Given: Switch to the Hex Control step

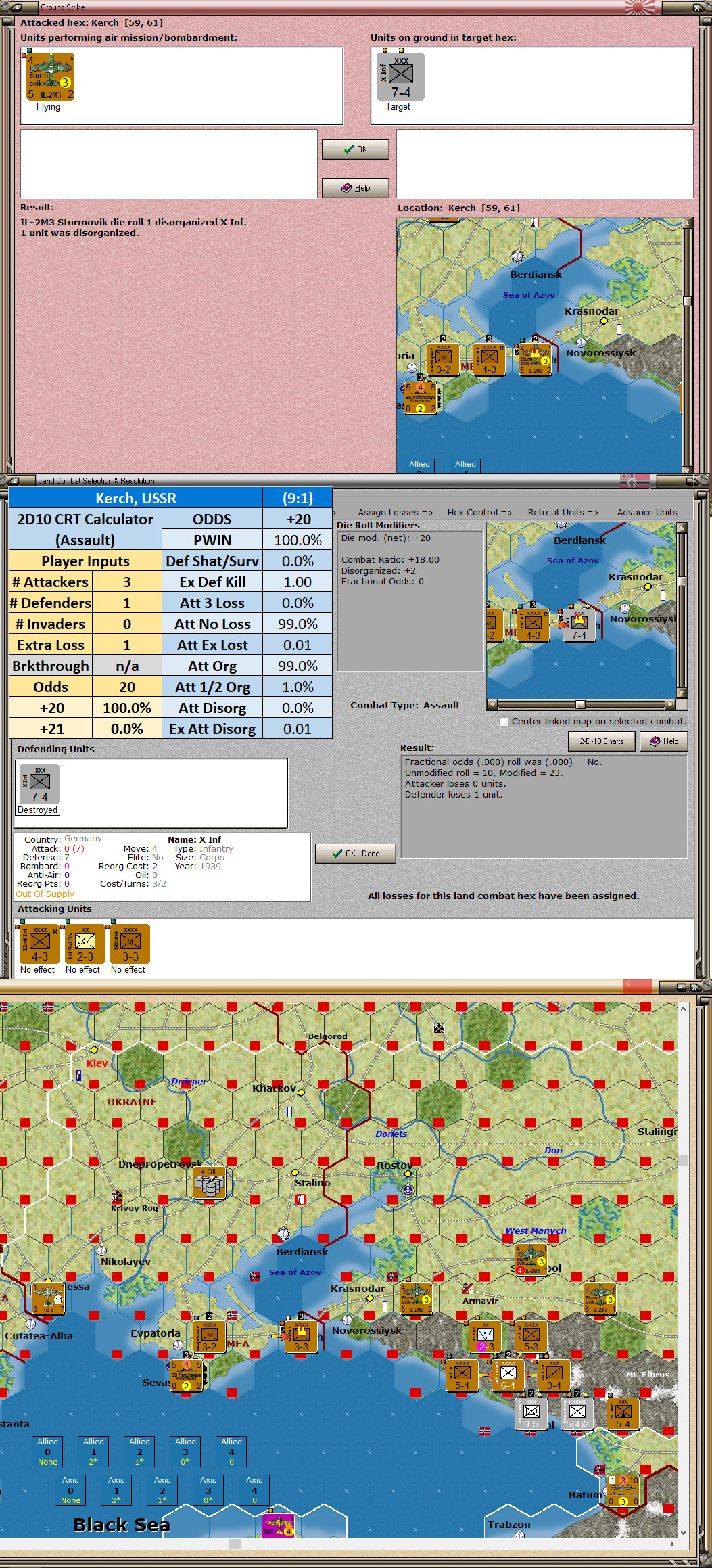Looking at the screenshot, I should [x=479, y=513].
